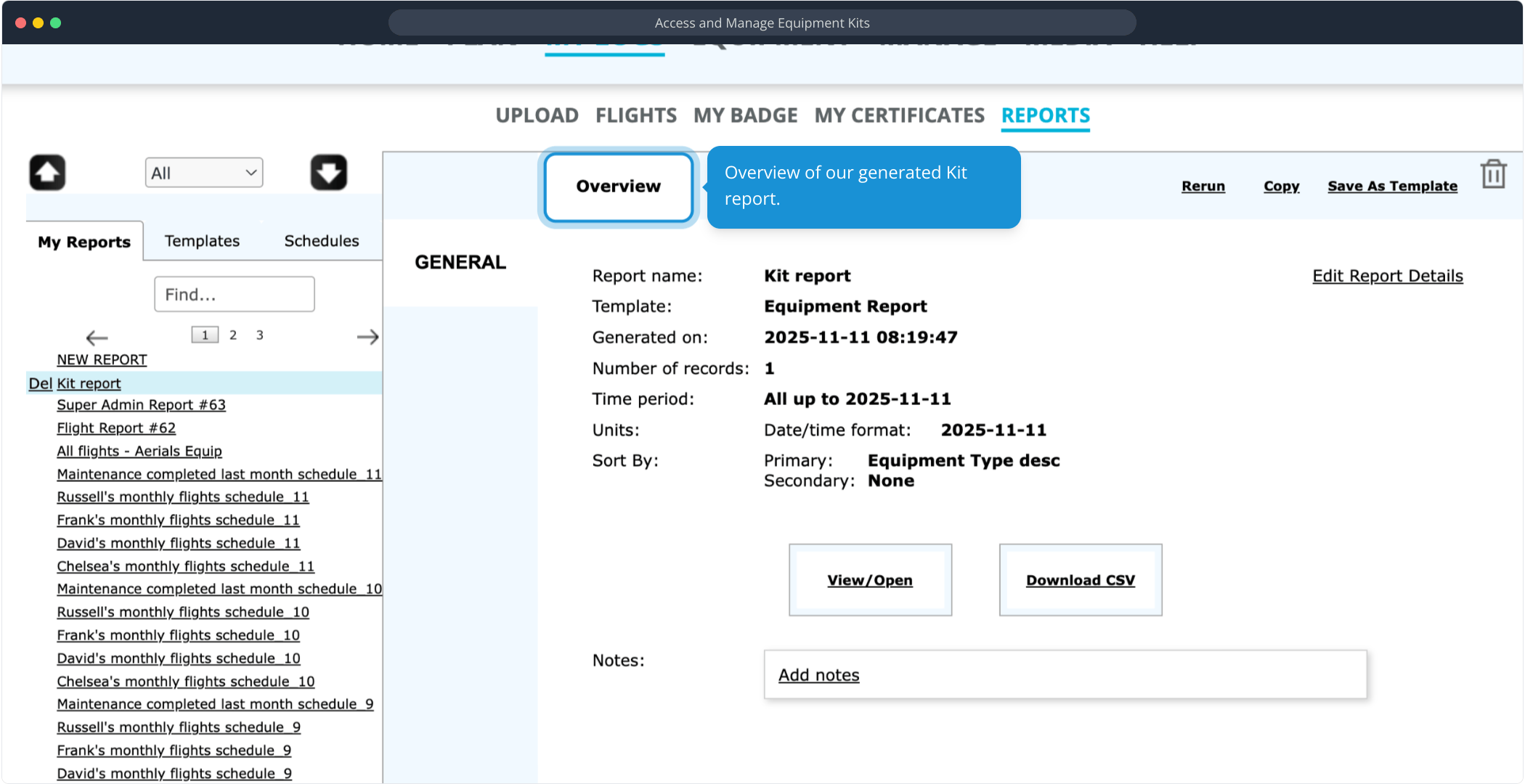The image size is (1525, 784).
Task: Open the Overview section button
Action: (x=618, y=187)
